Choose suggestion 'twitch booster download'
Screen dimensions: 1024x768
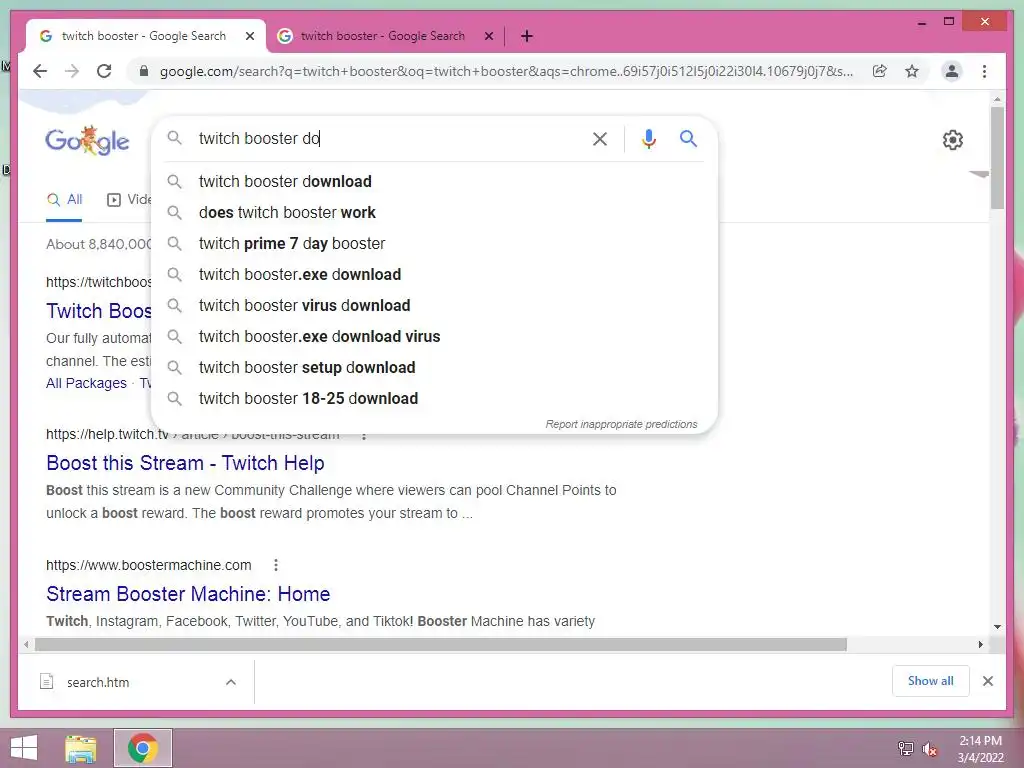coord(434,182)
